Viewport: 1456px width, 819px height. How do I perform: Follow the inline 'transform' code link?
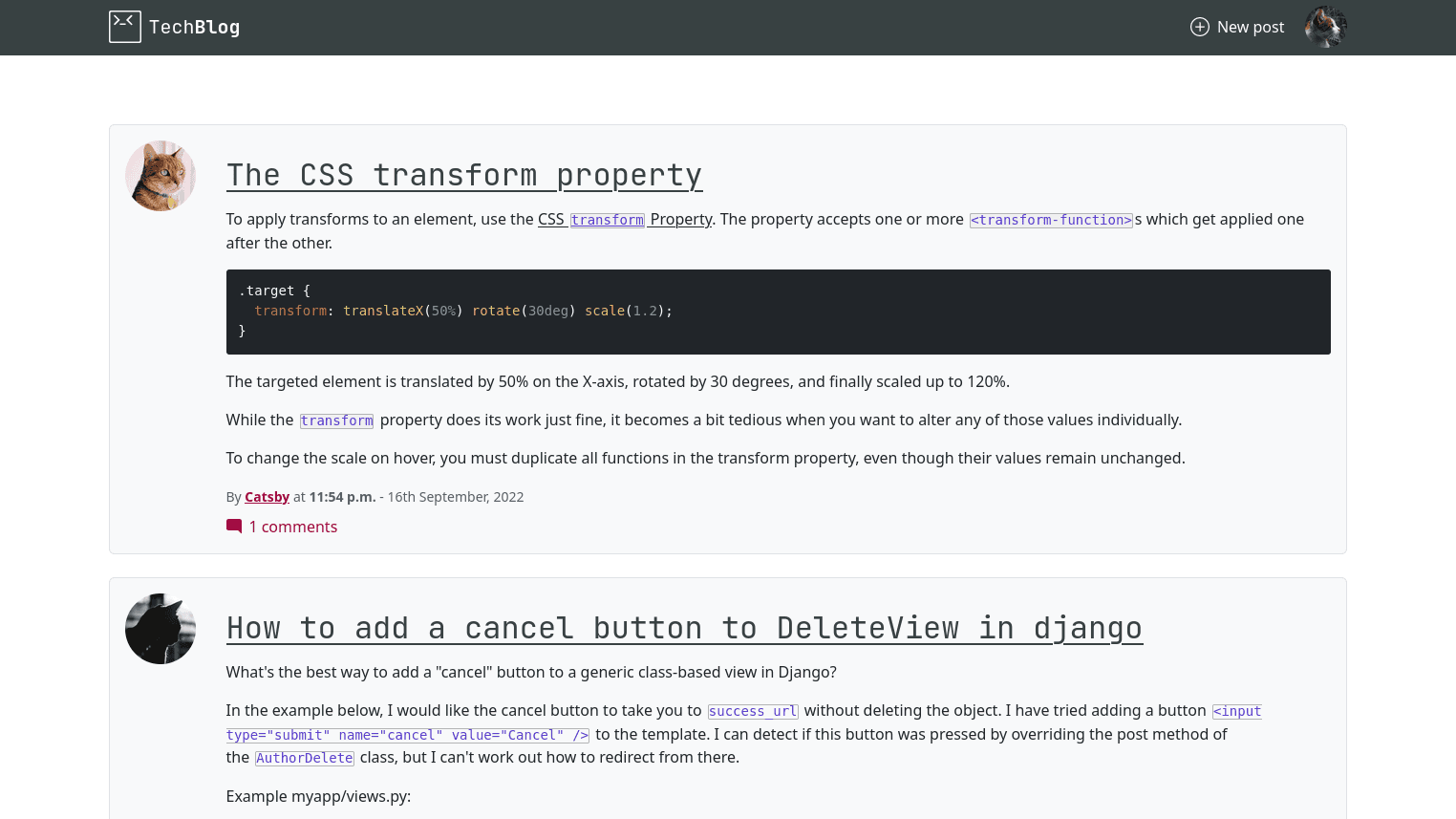(x=336, y=420)
